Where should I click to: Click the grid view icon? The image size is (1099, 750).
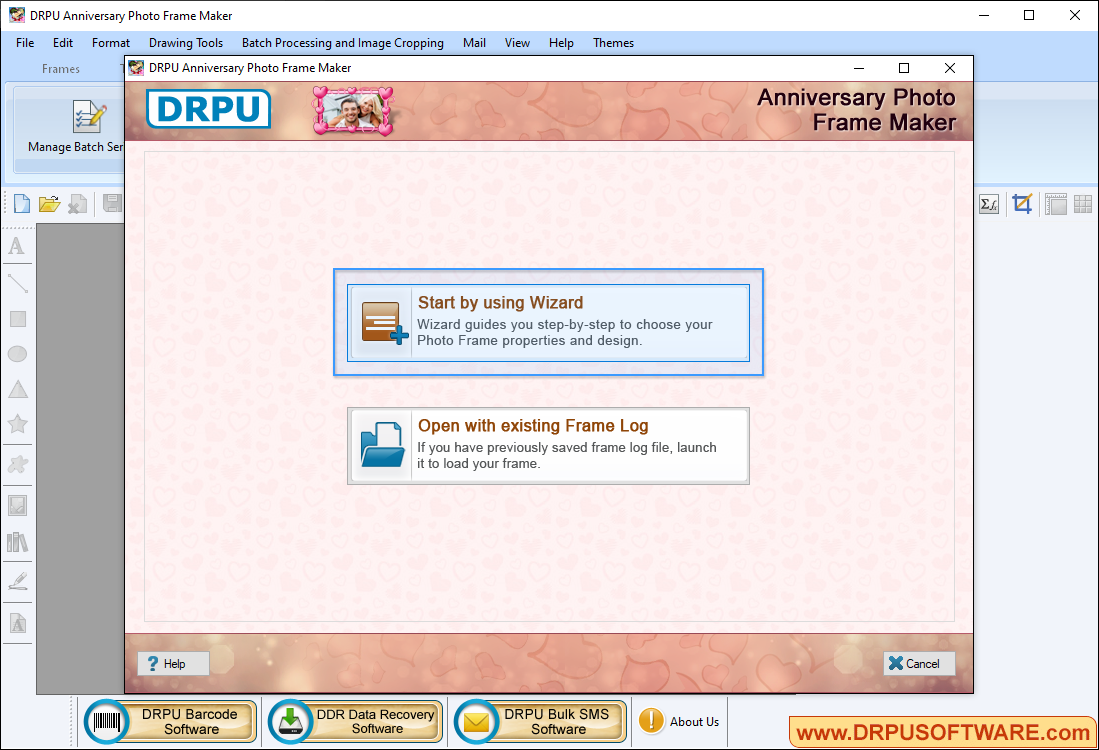coord(1082,203)
